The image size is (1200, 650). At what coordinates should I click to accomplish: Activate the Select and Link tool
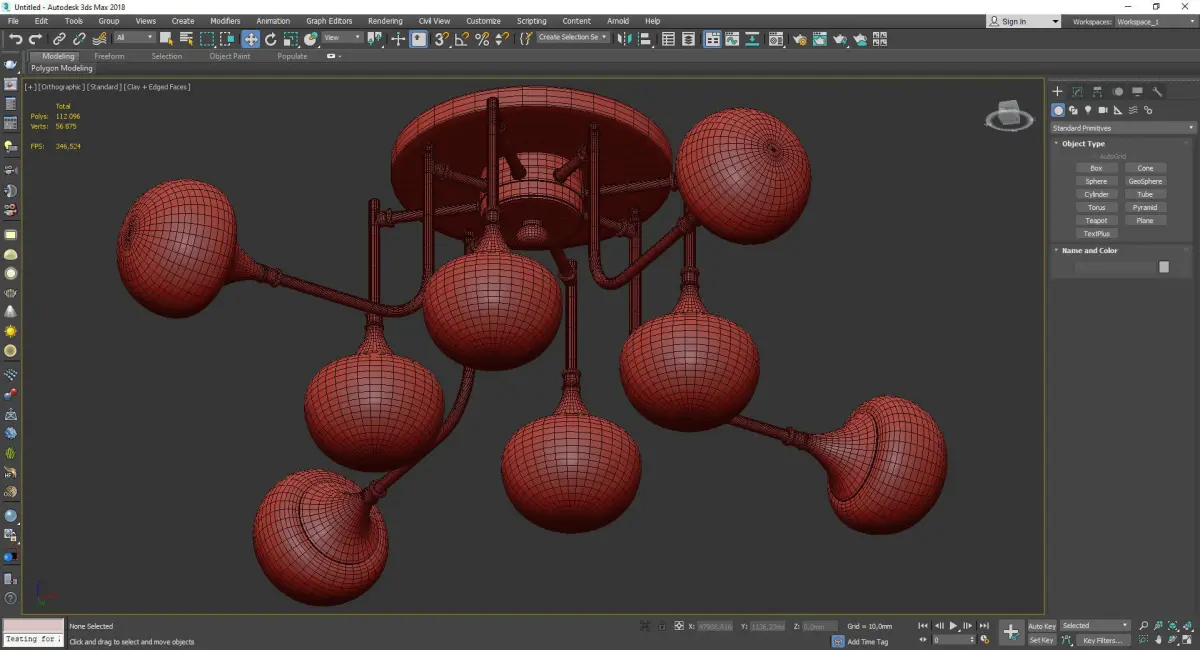click(59, 39)
